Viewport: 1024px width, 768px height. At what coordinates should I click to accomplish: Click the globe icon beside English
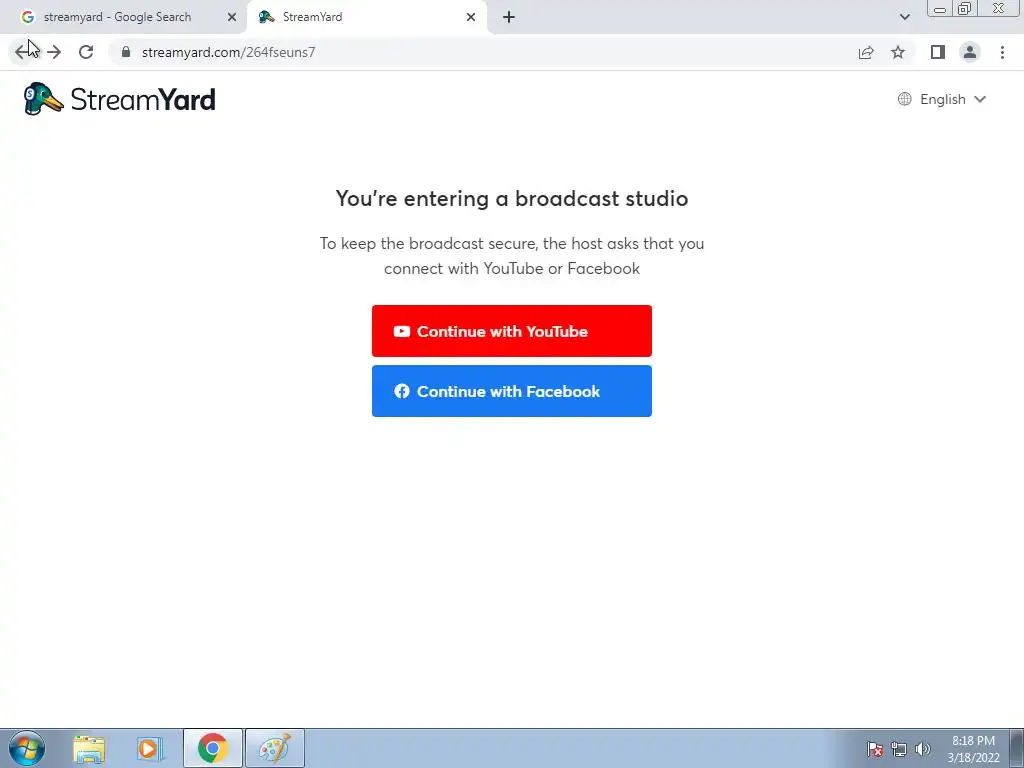[x=904, y=99]
